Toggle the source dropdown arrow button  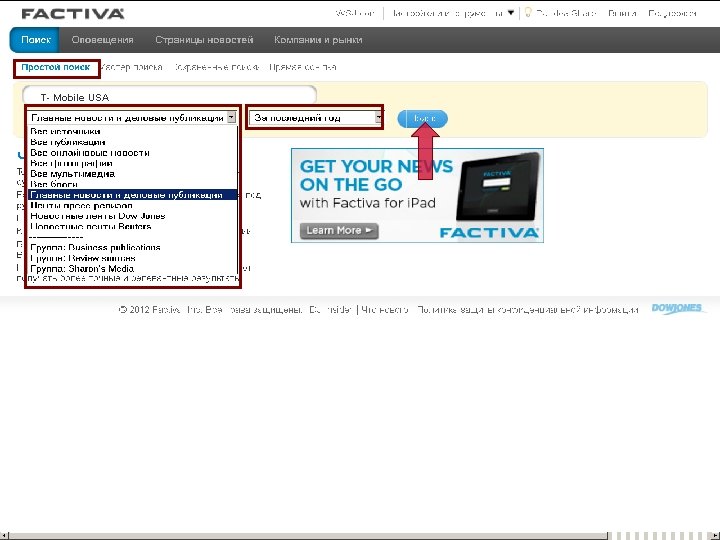coord(231,118)
